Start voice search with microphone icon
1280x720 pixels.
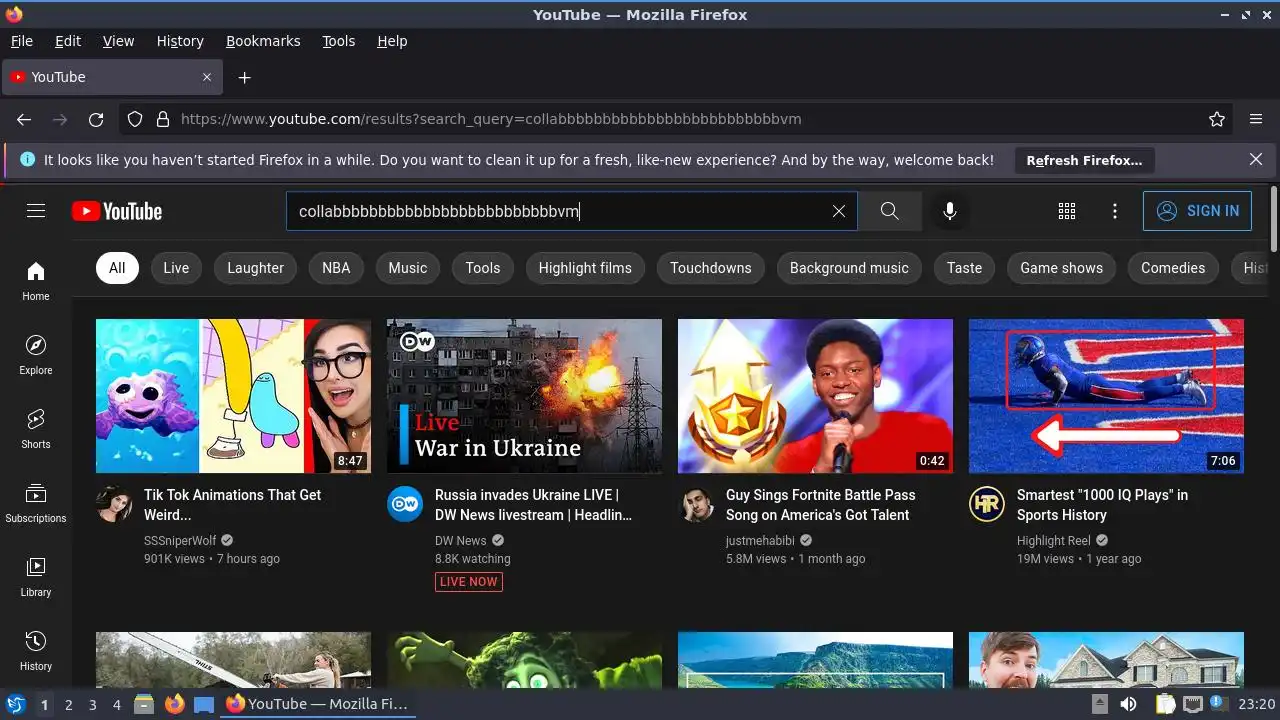(x=950, y=211)
